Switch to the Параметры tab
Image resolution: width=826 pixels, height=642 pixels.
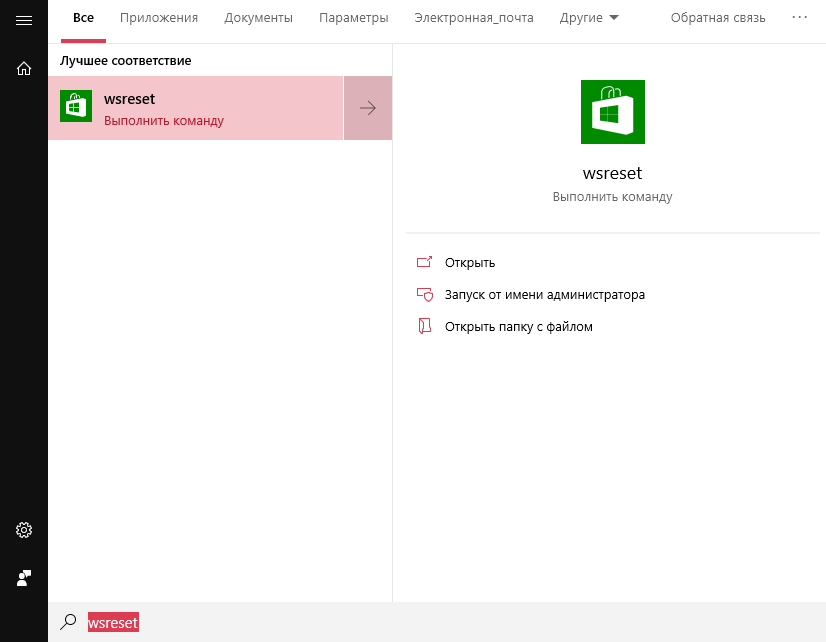click(x=353, y=18)
